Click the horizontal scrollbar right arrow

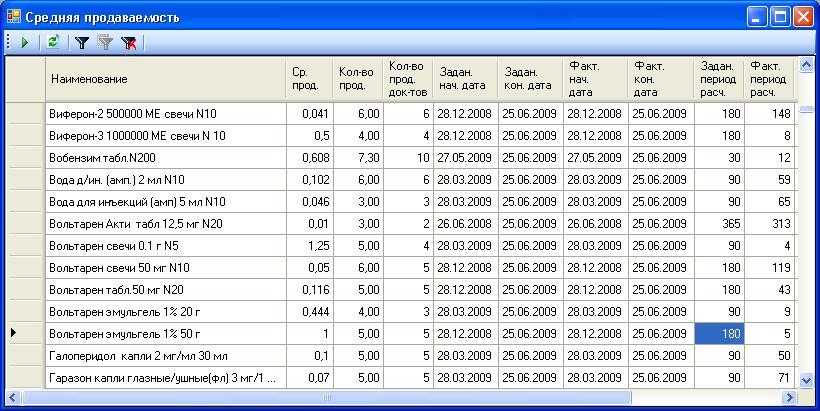[x=790, y=398]
